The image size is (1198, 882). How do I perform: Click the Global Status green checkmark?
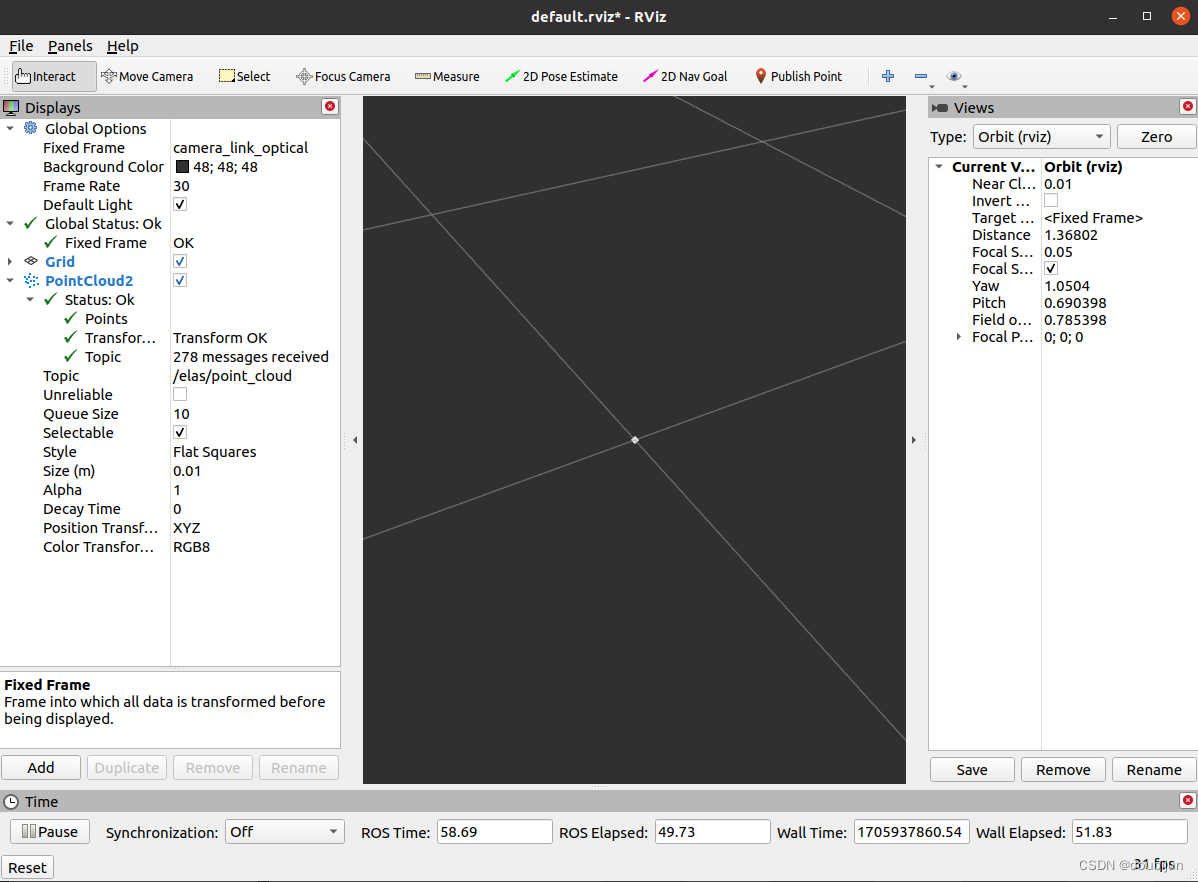pyautogui.click(x=31, y=223)
